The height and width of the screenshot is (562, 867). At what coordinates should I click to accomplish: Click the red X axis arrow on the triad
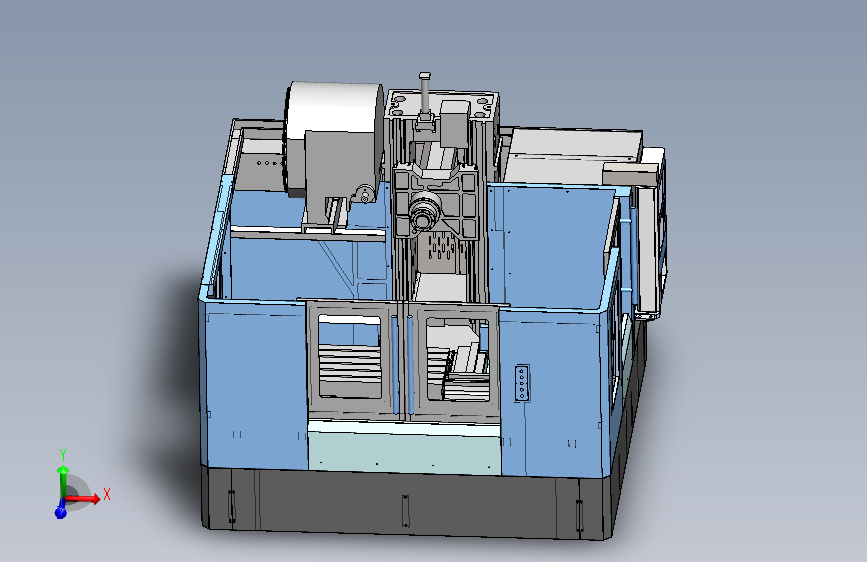point(83,498)
